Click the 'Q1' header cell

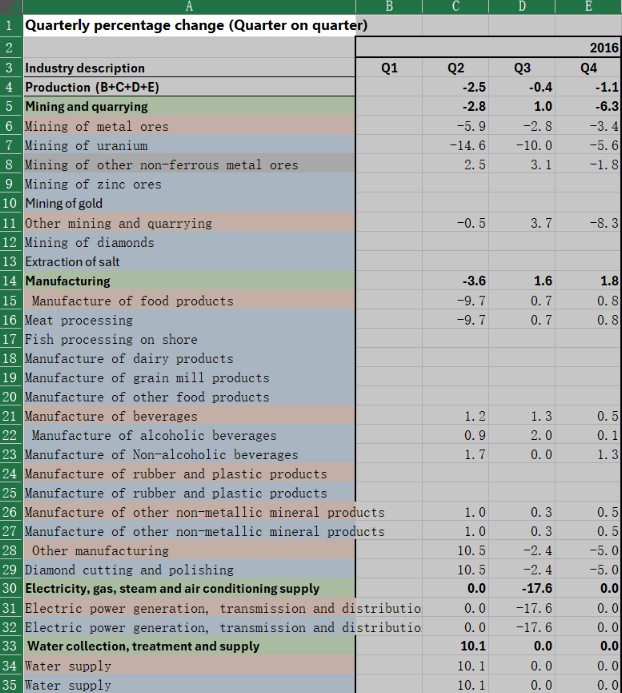coord(390,68)
